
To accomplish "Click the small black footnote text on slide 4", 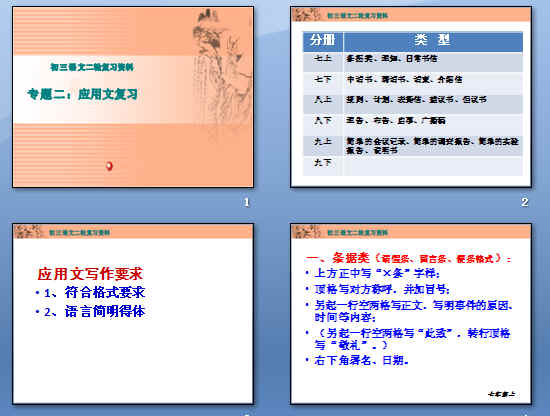I will [502, 394].
